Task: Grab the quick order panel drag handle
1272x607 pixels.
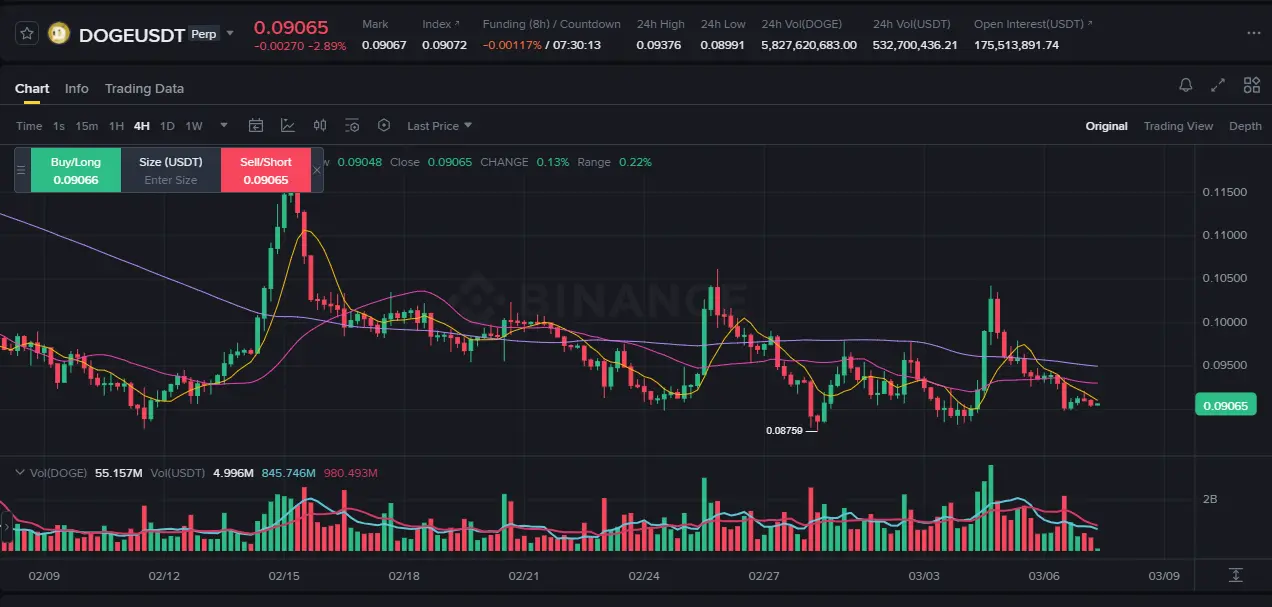Action: (x=21, y=170)
